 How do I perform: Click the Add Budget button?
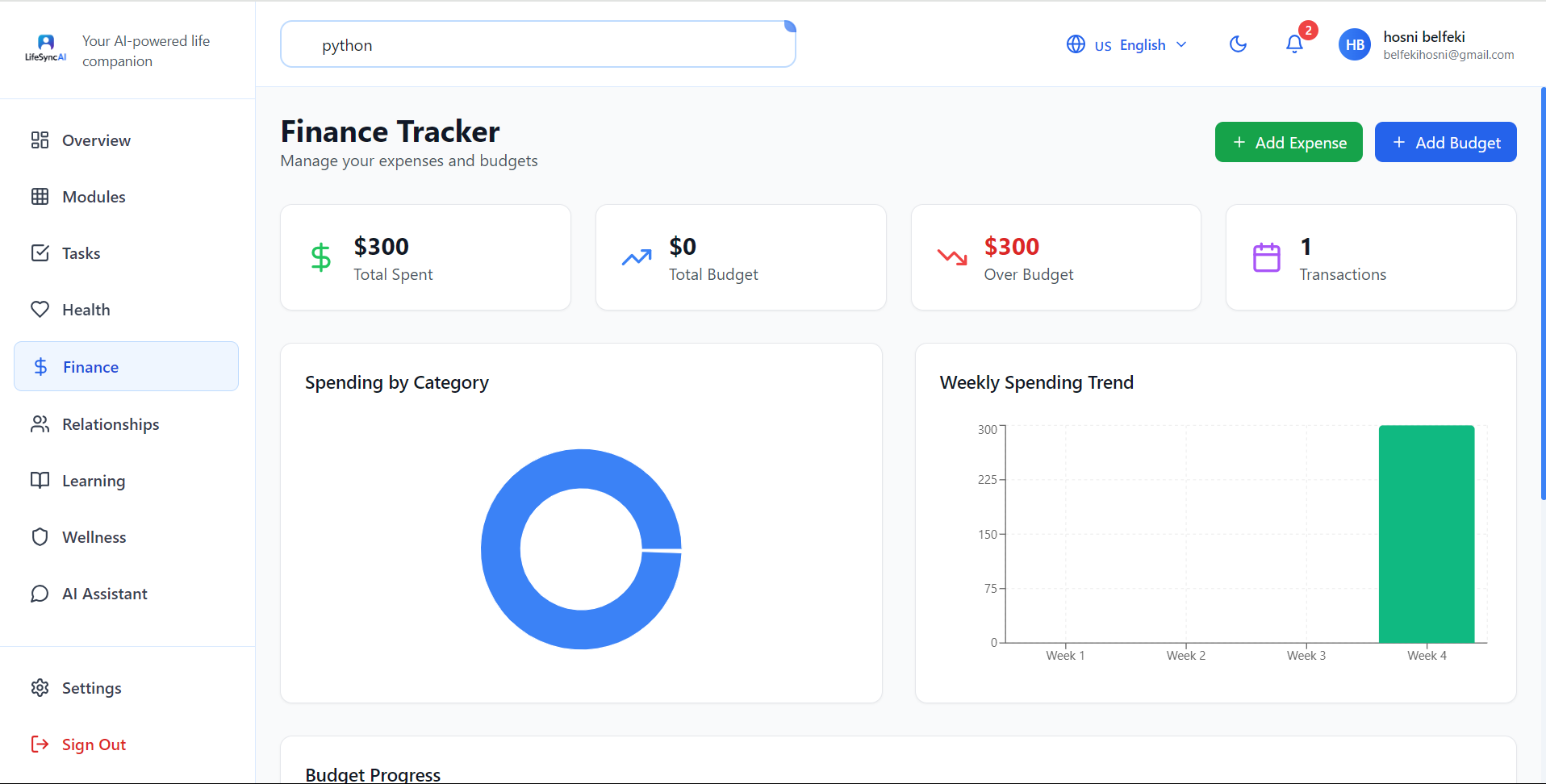[1445, 142]
